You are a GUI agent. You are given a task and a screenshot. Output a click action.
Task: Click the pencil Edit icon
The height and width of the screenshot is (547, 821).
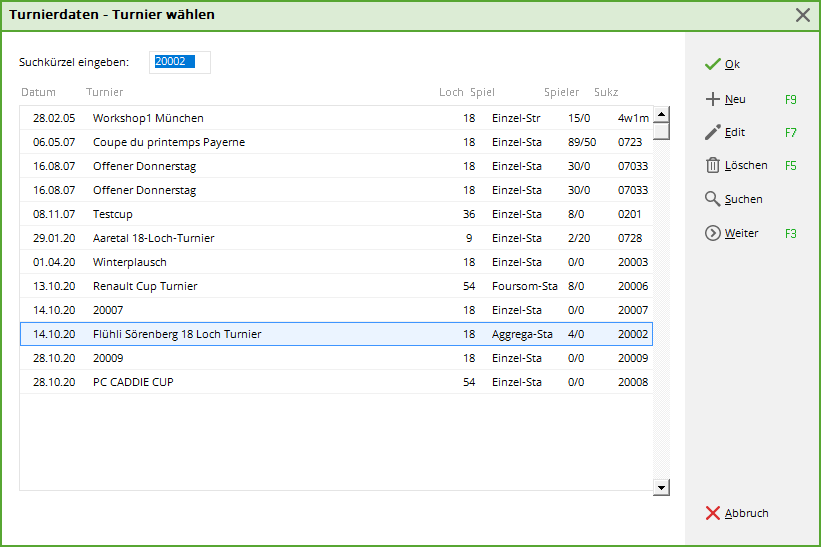click(712, 132)
